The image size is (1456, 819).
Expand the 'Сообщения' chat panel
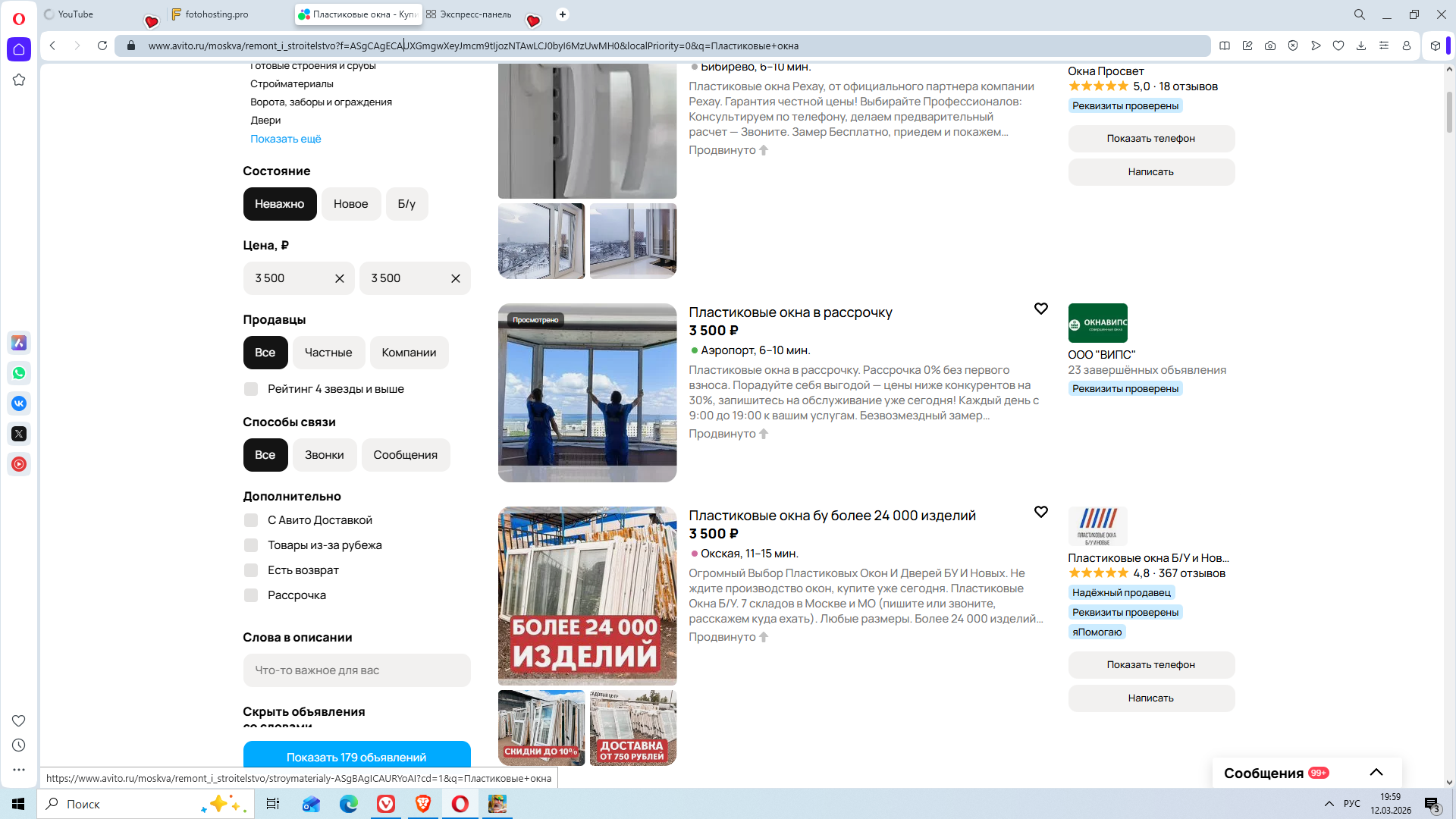tap(1376, 773)
